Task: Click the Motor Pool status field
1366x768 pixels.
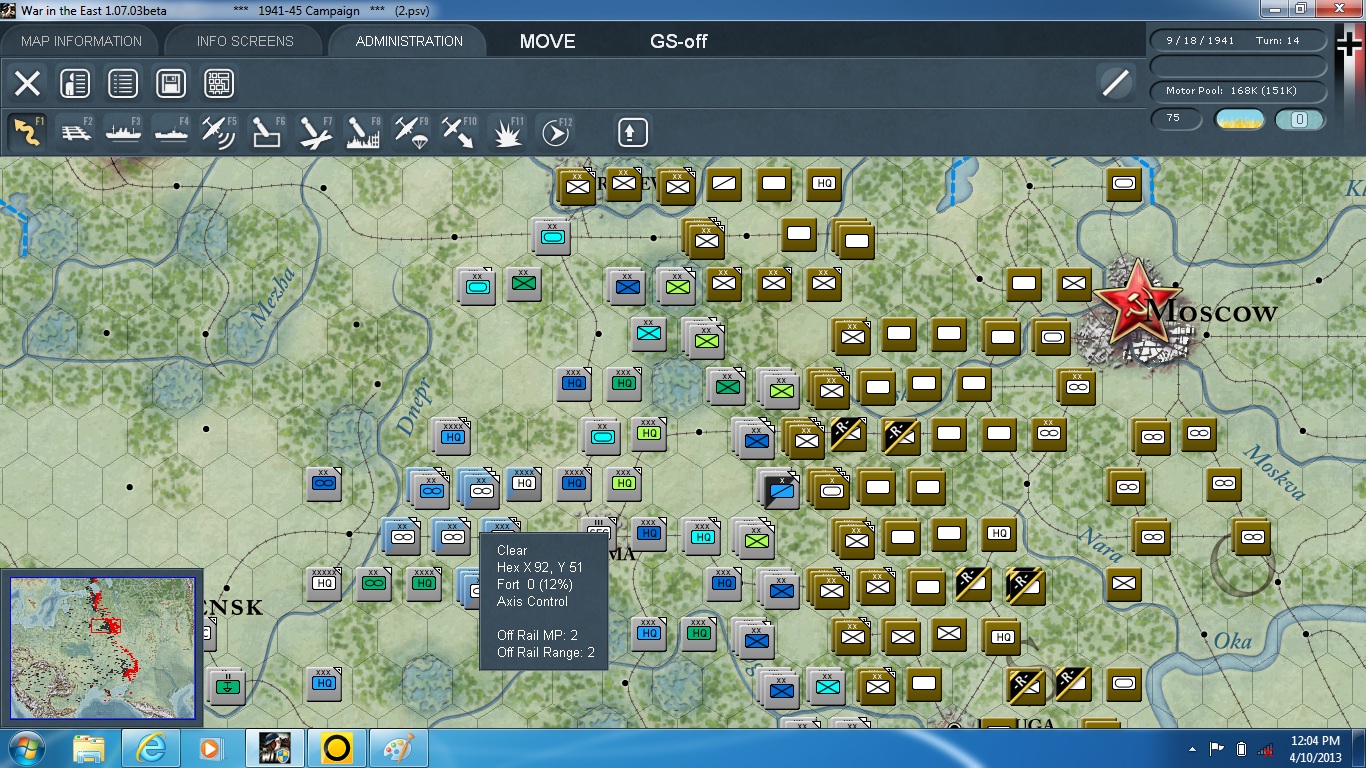Action: click(x=1239, y=92)
